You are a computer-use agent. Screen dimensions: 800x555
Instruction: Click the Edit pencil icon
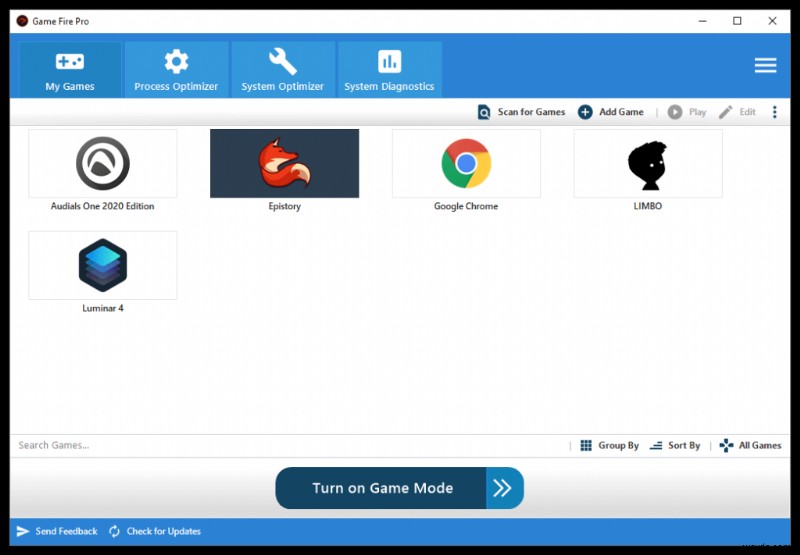(x=726, y=112)
